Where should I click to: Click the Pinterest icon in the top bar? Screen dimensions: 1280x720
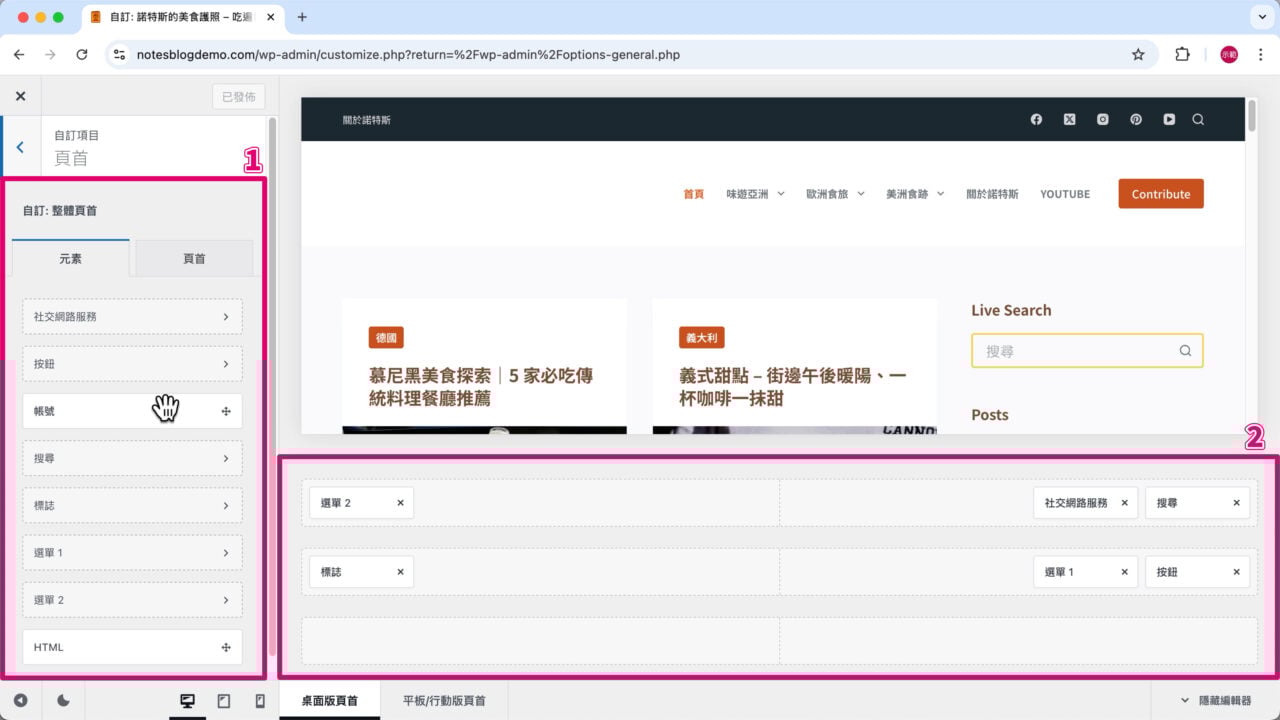(1136, 119)
